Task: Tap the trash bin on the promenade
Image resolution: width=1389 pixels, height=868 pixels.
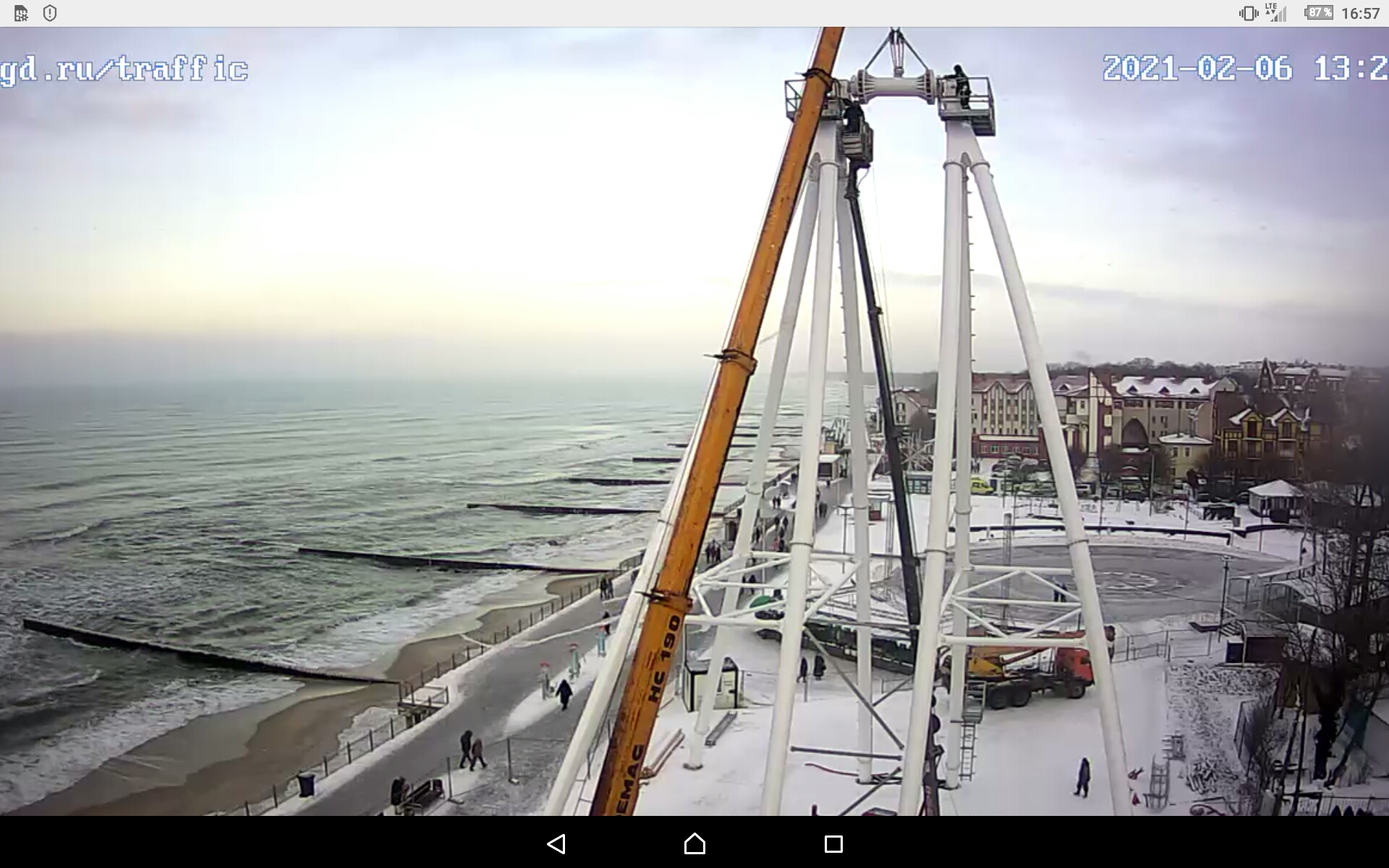Action: tap(306, 785)
